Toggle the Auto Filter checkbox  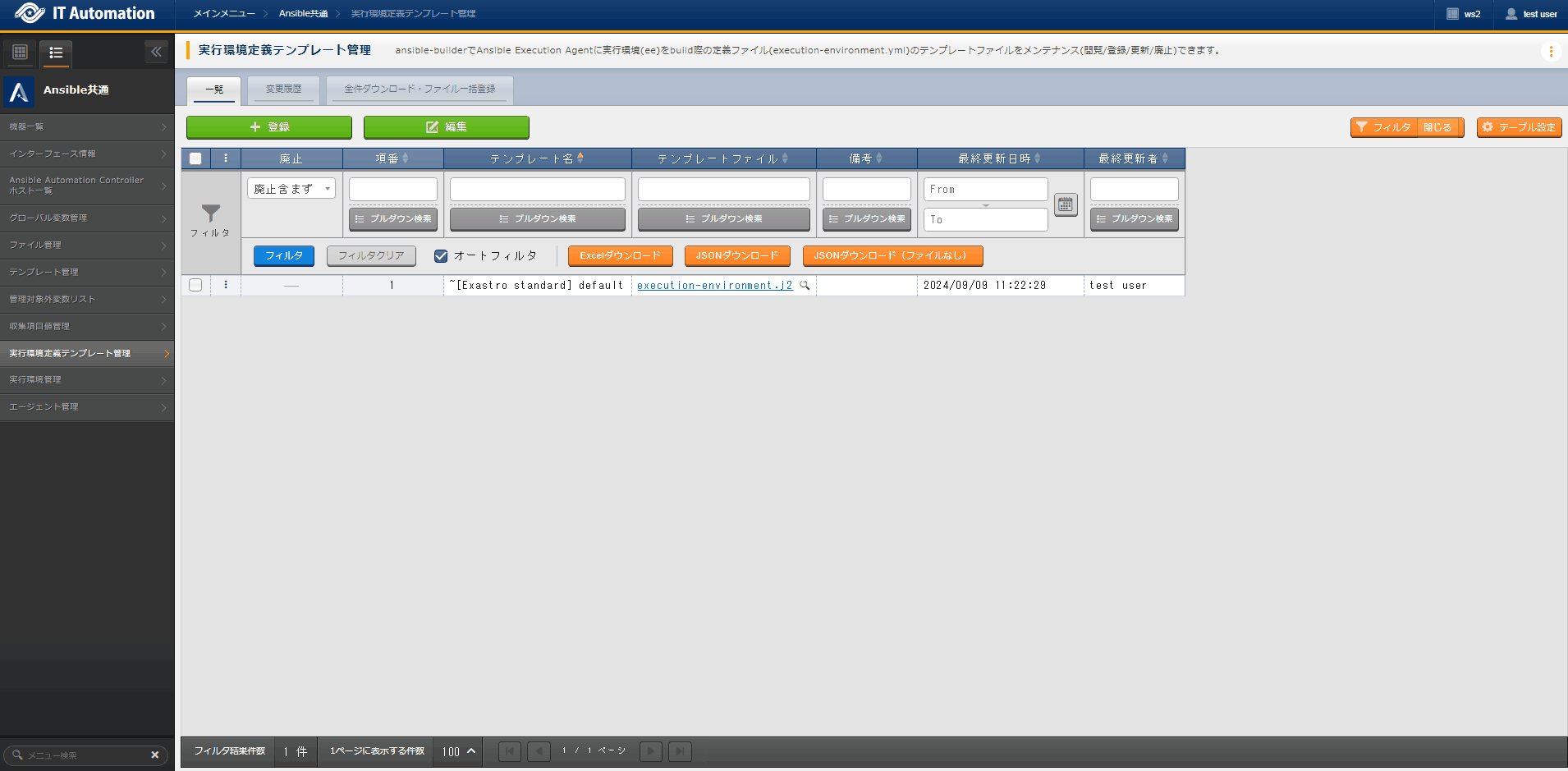(441, 256)
